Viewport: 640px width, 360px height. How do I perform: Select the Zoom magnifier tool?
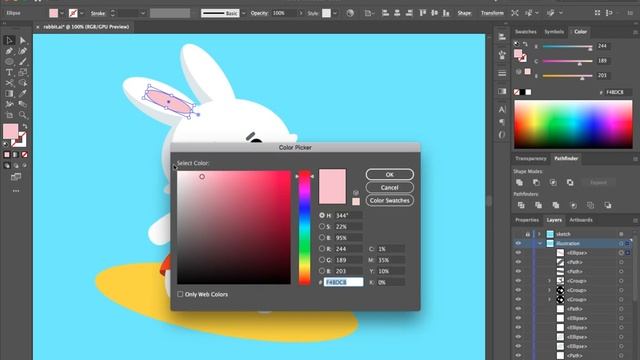[x=22, y=115]
